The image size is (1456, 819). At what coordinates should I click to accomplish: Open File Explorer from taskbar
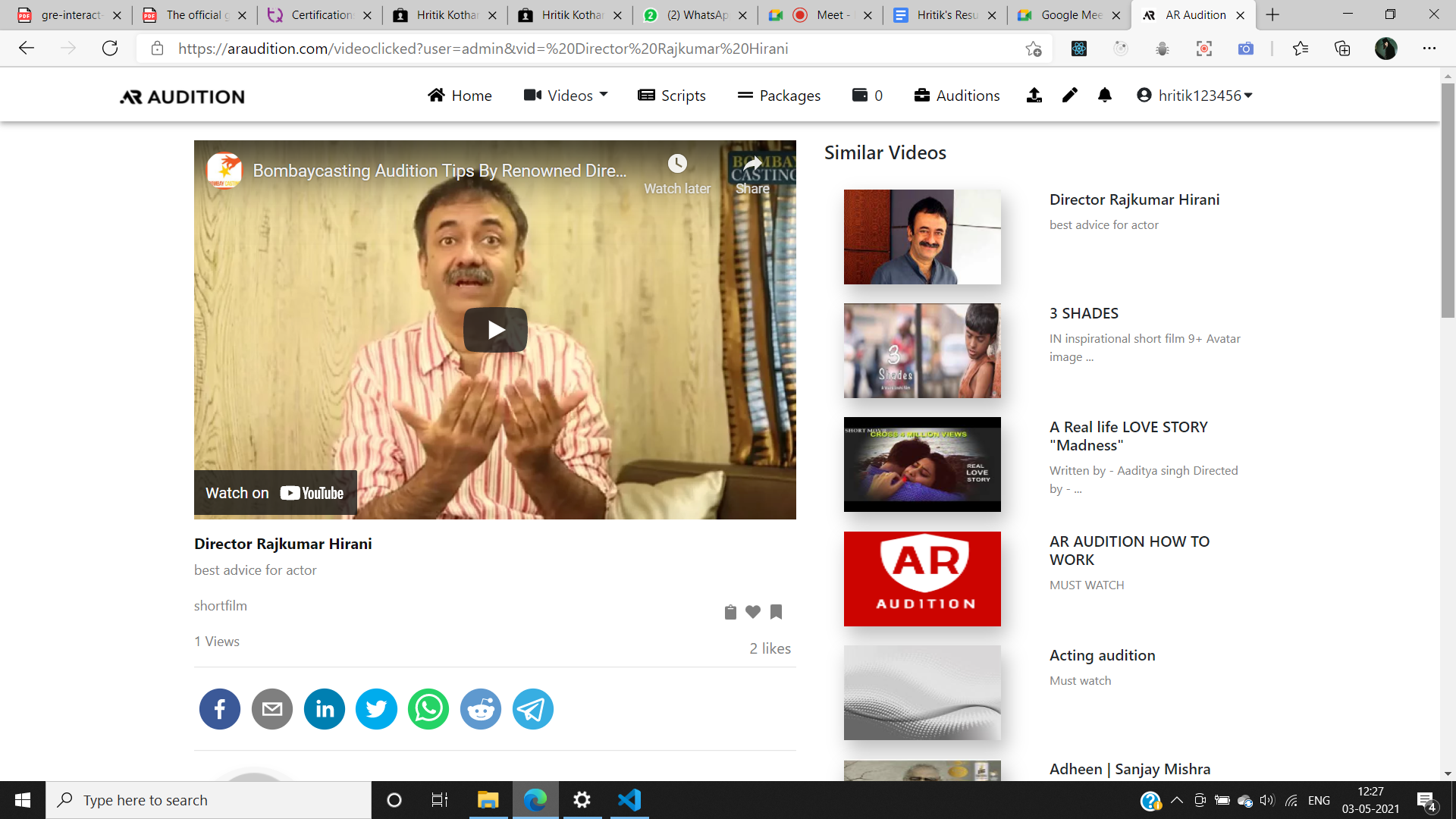[488, 800]
